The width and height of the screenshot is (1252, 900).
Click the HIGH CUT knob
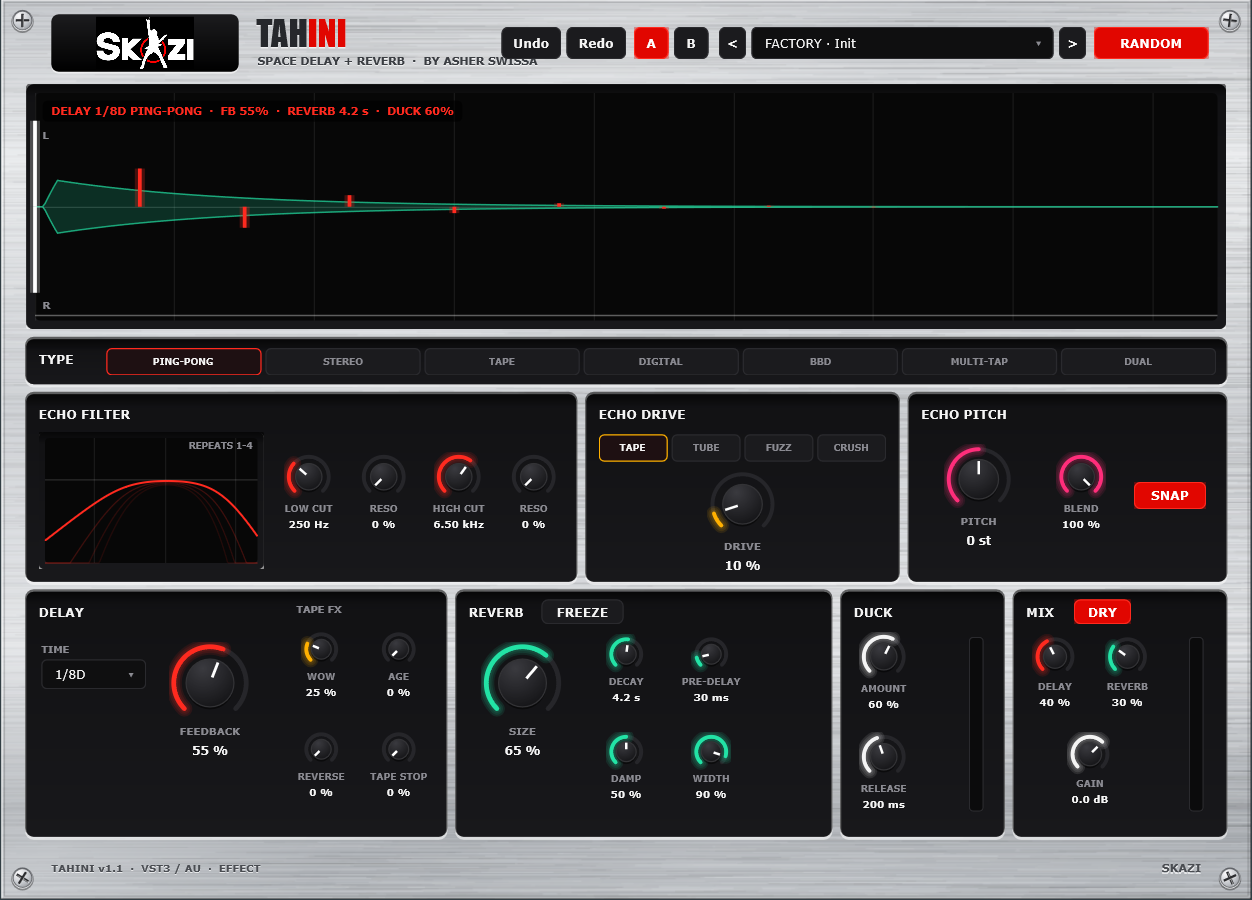click(x=458, y=476)
